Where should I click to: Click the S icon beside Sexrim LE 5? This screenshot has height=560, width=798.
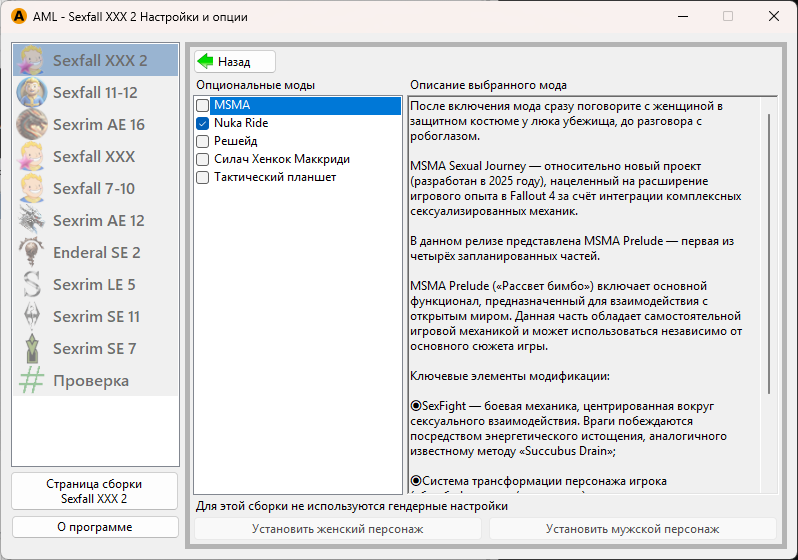click(32, 284)
